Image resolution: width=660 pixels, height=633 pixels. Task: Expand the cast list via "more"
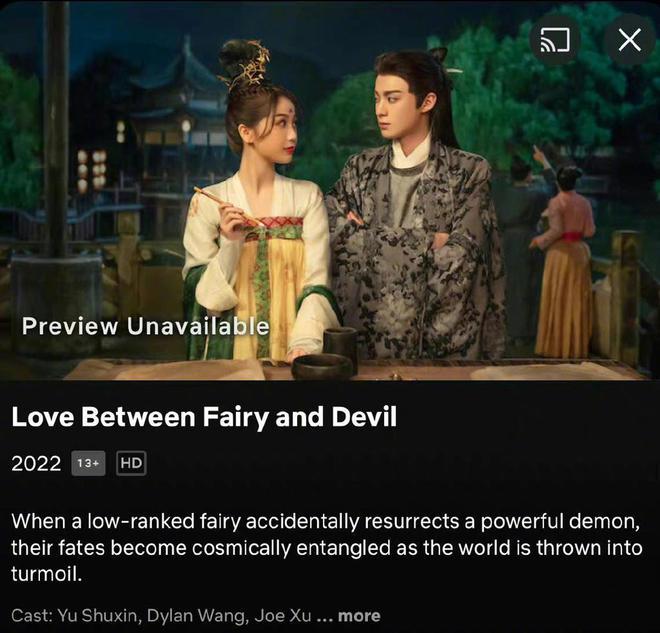359,616
